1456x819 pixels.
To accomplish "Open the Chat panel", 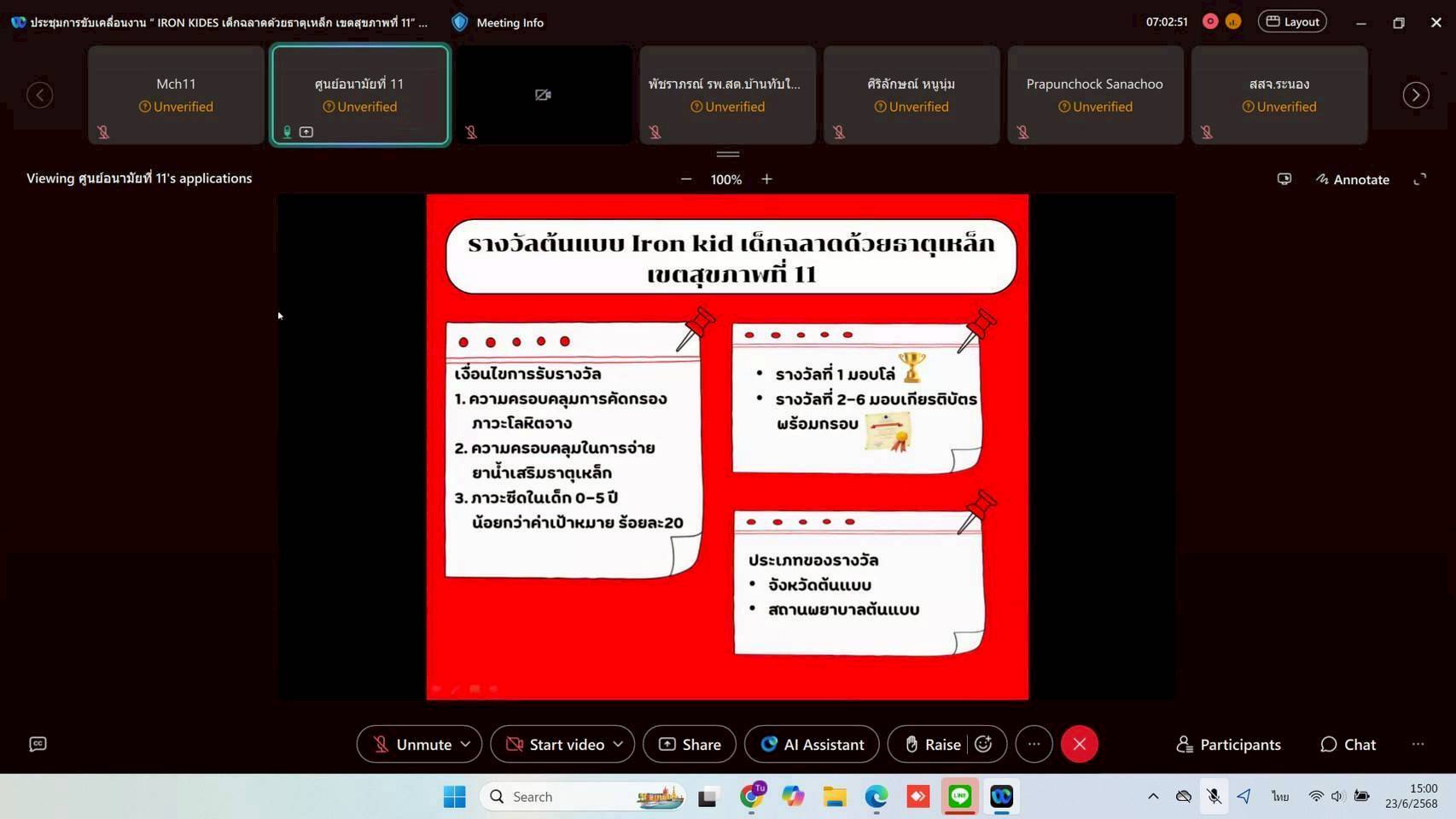I will click(1348, 744).
